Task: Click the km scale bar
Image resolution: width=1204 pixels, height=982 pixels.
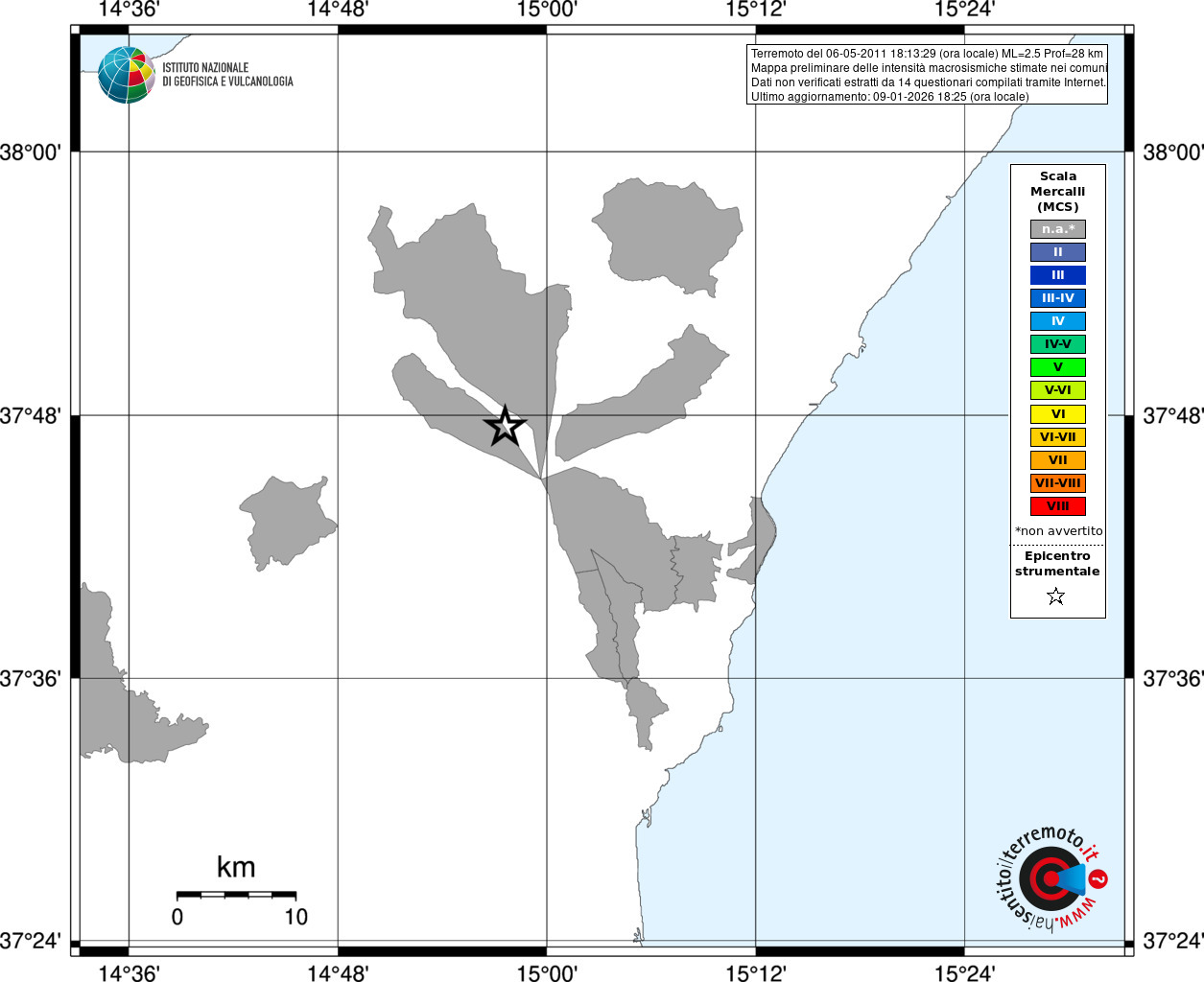Action: 236,895
